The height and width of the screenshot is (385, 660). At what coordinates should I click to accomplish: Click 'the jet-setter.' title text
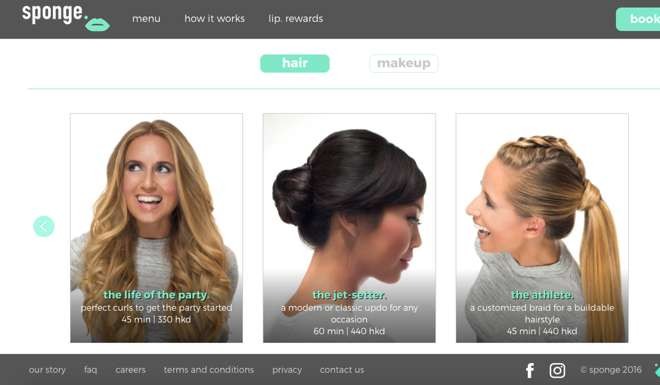349,295
